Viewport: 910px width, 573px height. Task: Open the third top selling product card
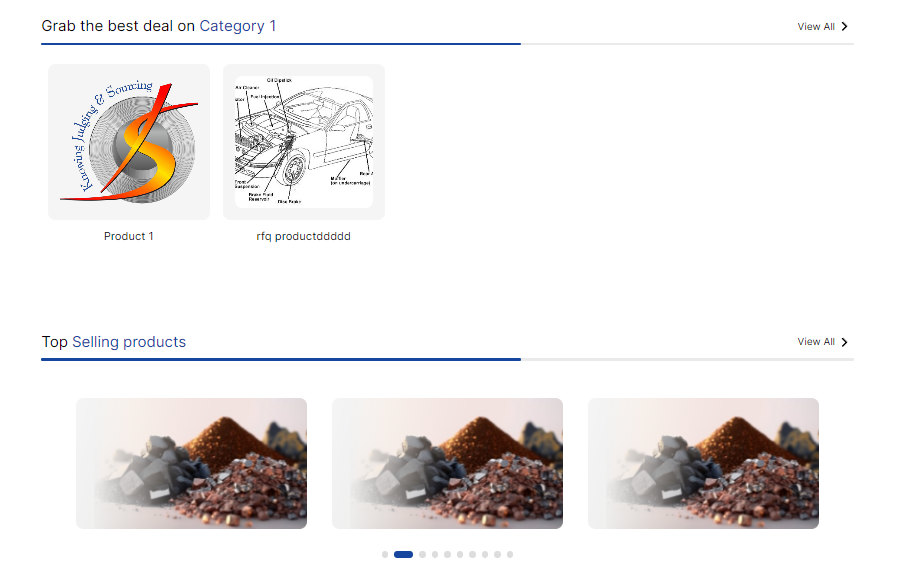[703, 463]
